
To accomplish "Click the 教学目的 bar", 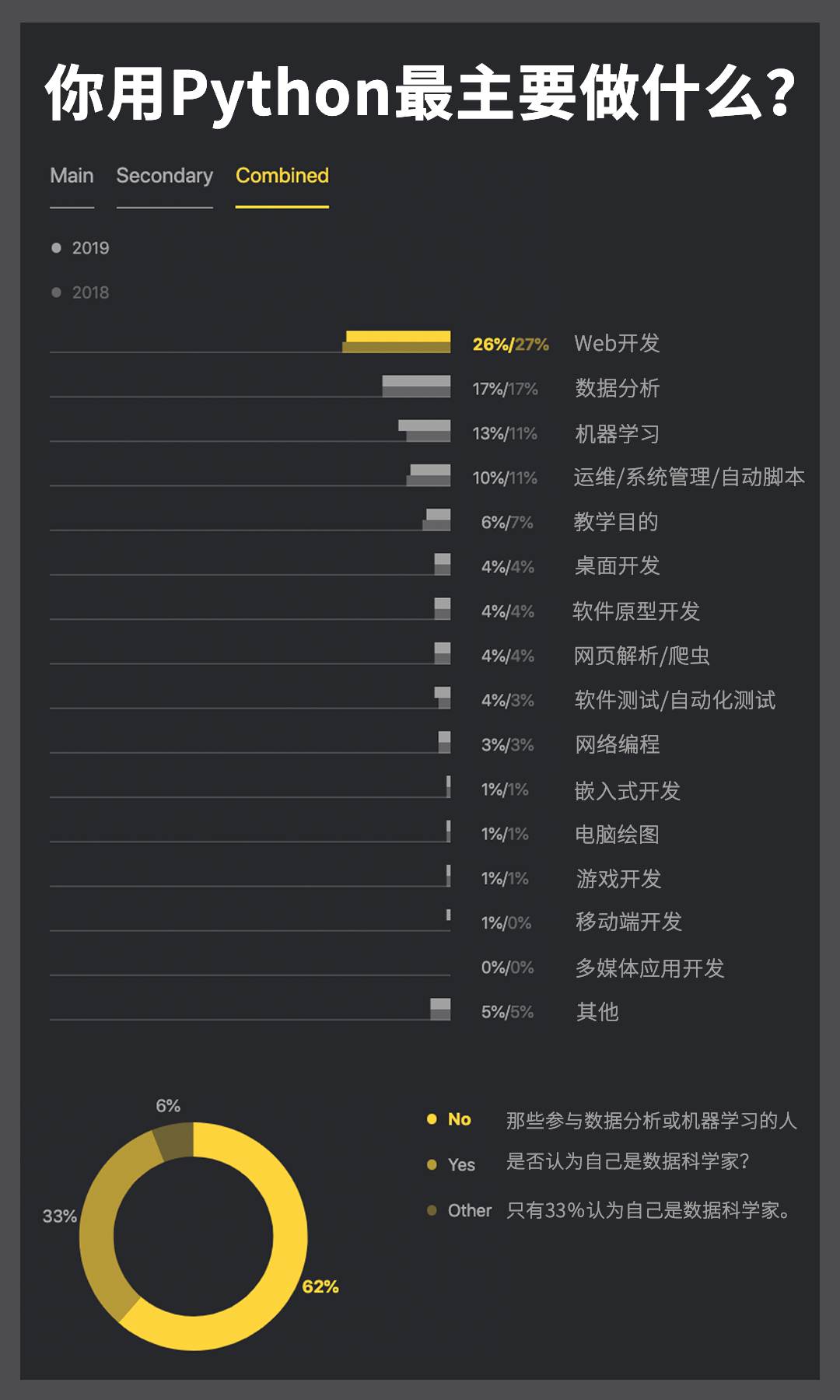I will click(436, 520).
